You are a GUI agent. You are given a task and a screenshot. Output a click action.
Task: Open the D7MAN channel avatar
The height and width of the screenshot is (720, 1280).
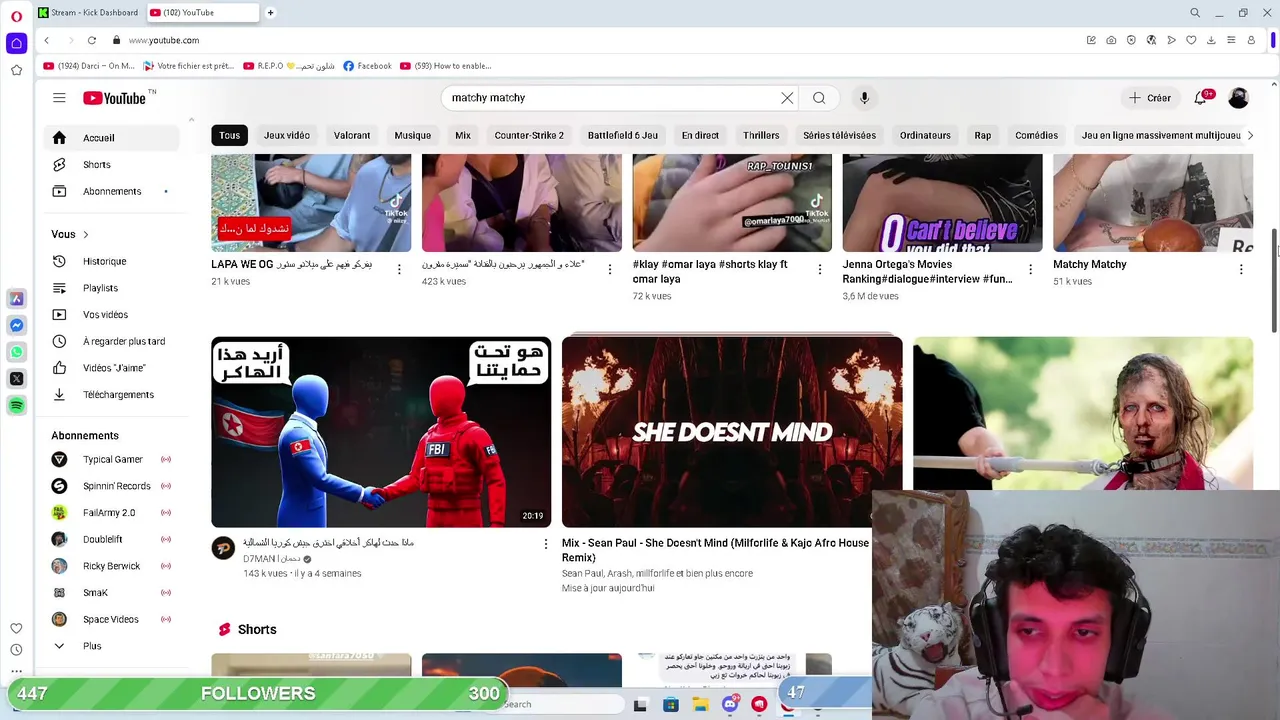[x=223, y=548]
